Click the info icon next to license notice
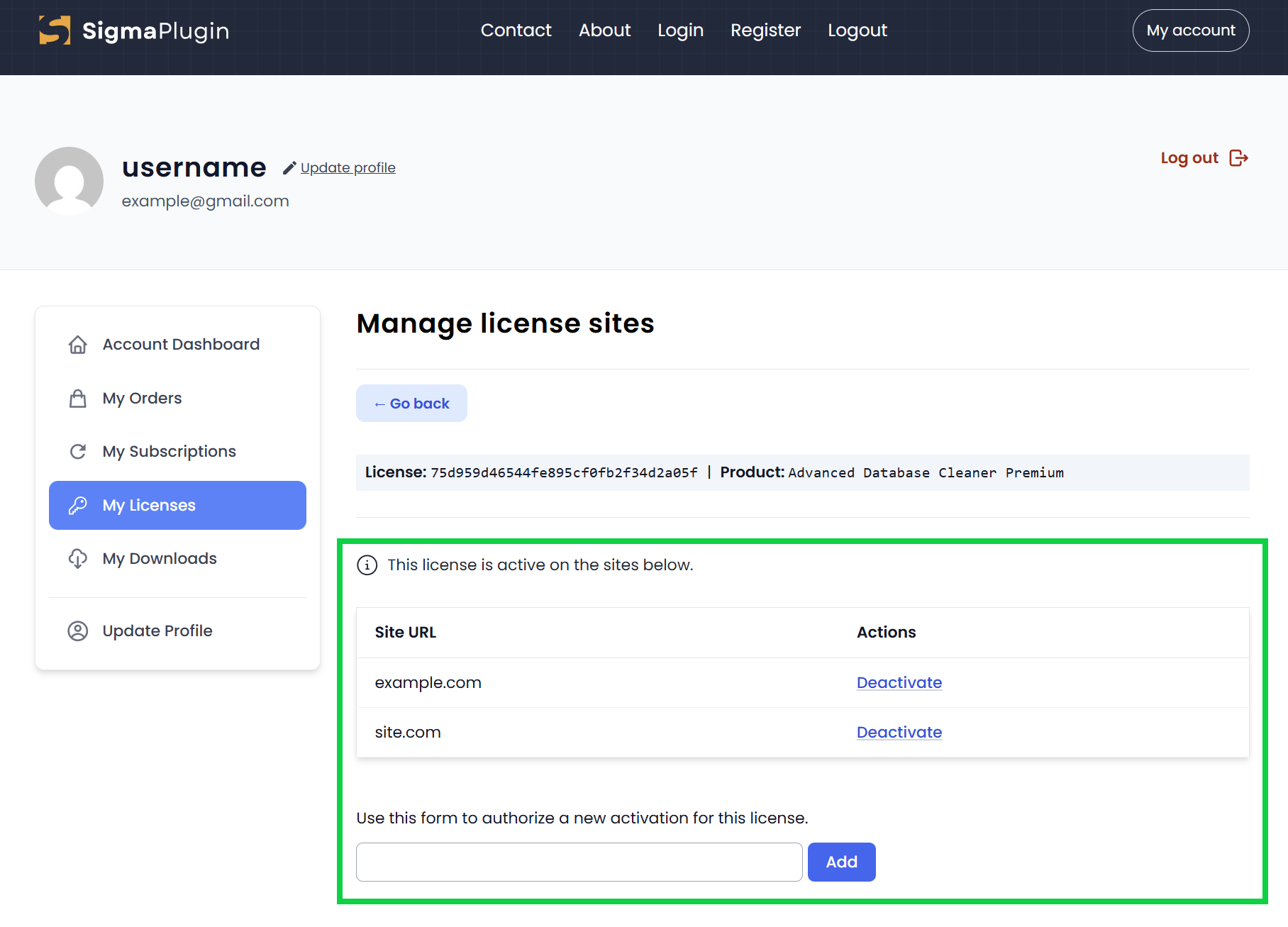1288x927 pixels. (367, 565)
